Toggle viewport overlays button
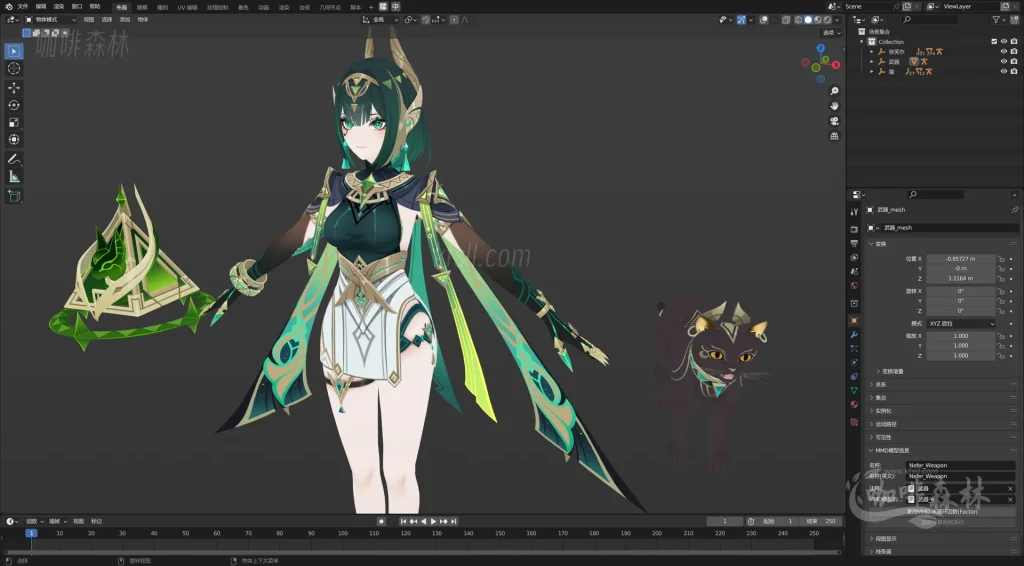The image size is (1024, 566). (763, 20)
